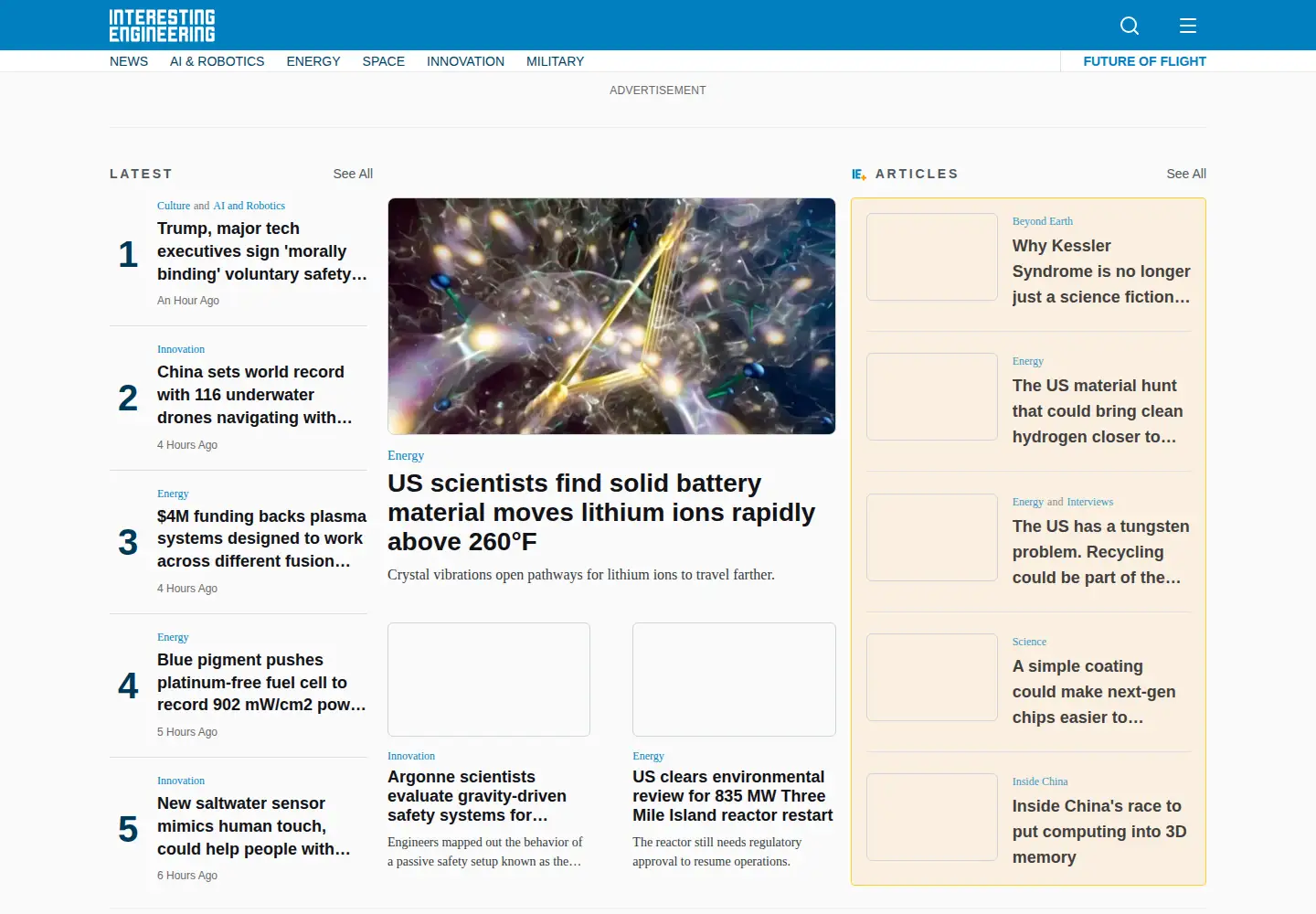Click the Interesting Engineering logo
Image resolution: width=1316 pixels, height=914 pixels.
coord(162,26)
